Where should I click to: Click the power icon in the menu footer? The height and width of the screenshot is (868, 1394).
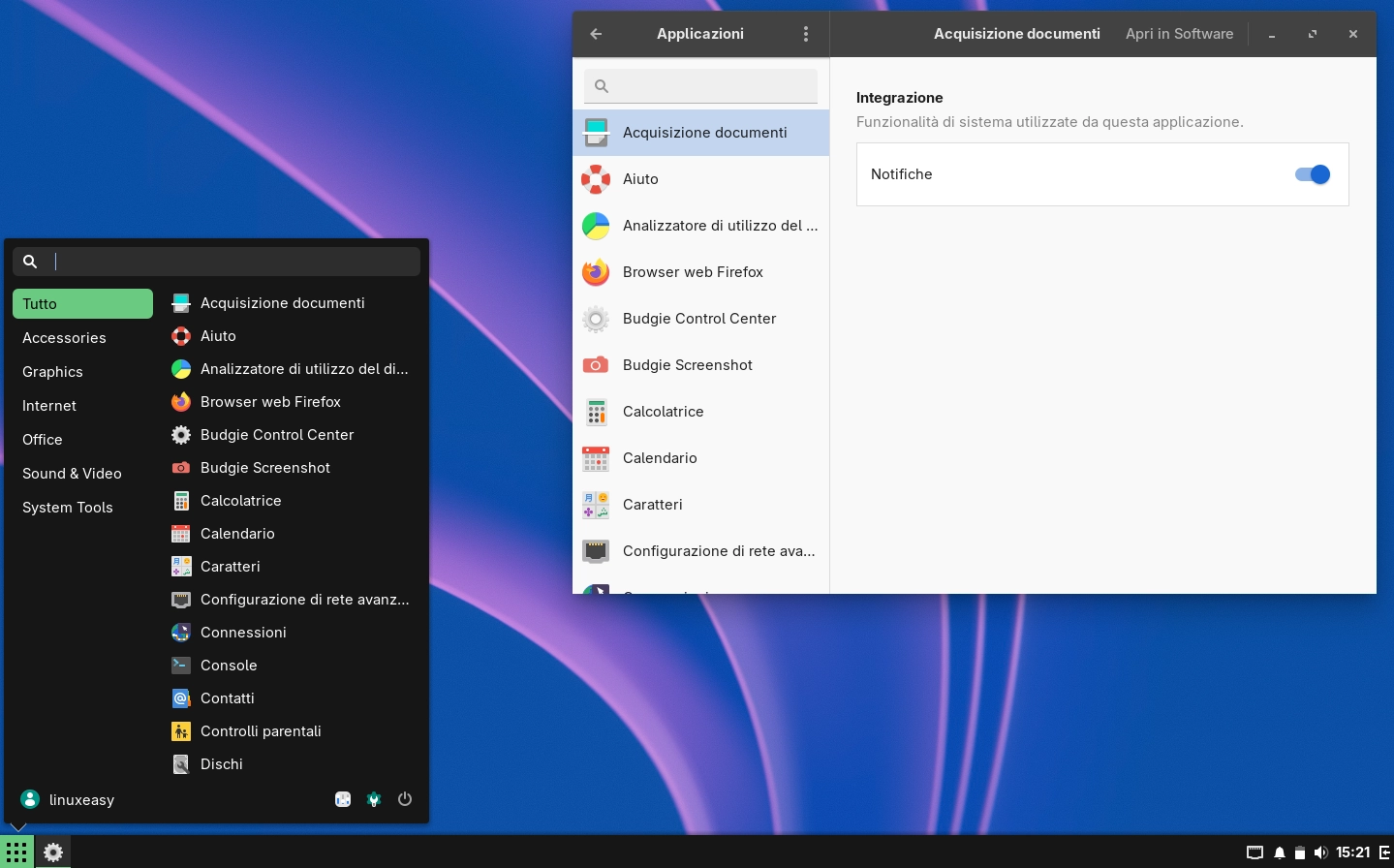pos(405,799)
